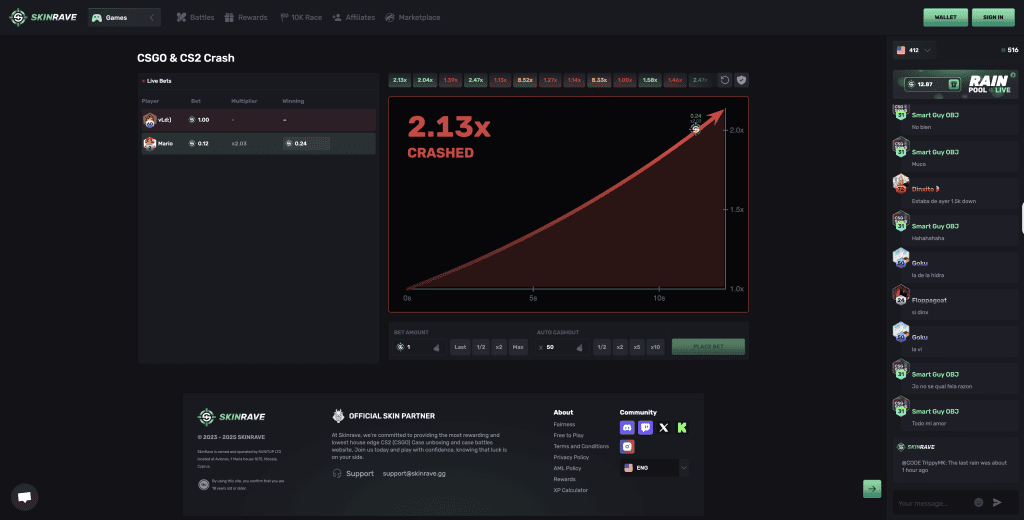Select the x10 auto cashout multiplier

pyautogui.click(x=654, y=347)
